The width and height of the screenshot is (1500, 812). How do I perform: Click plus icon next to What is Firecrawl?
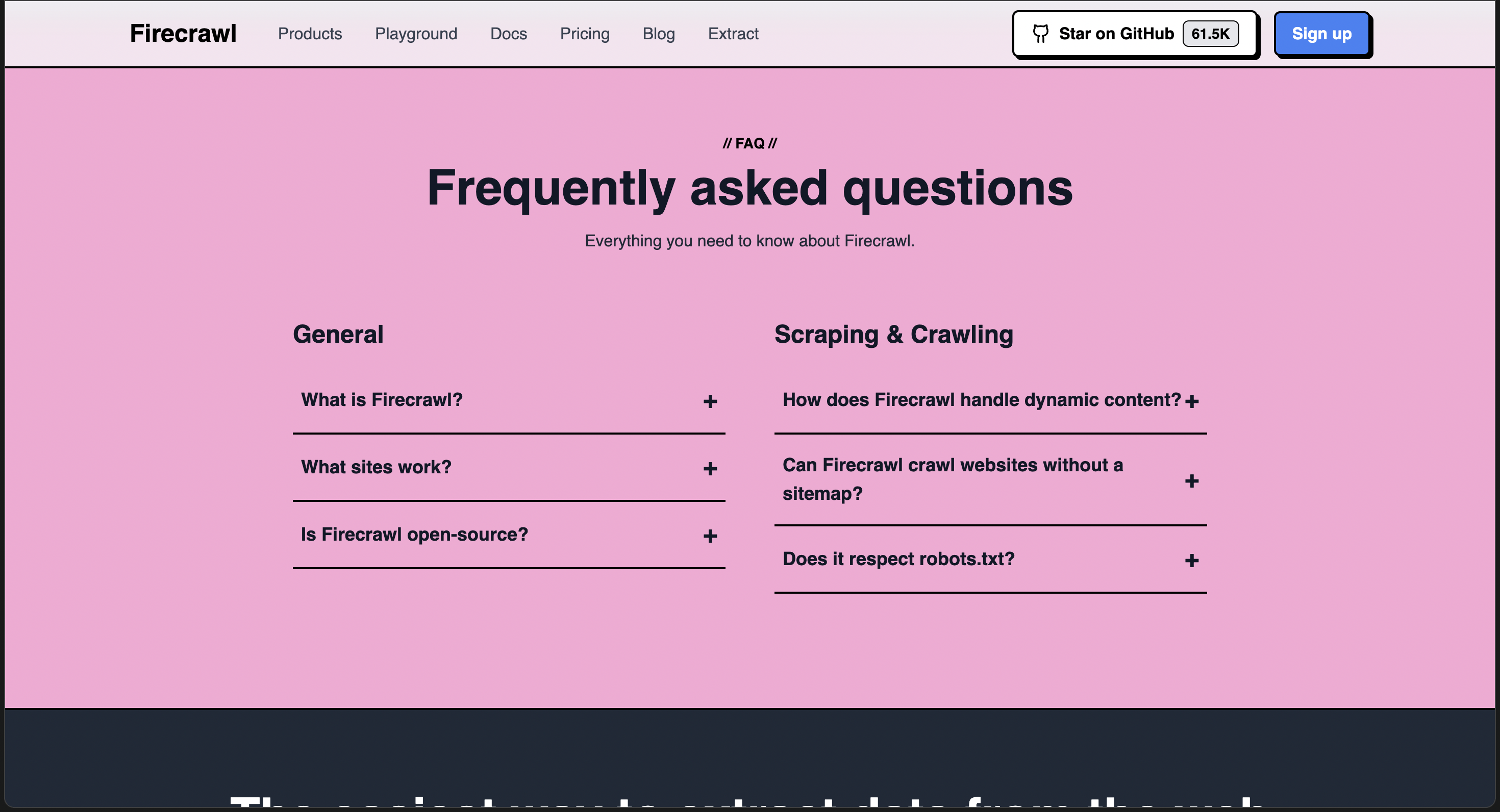point(710,401)
